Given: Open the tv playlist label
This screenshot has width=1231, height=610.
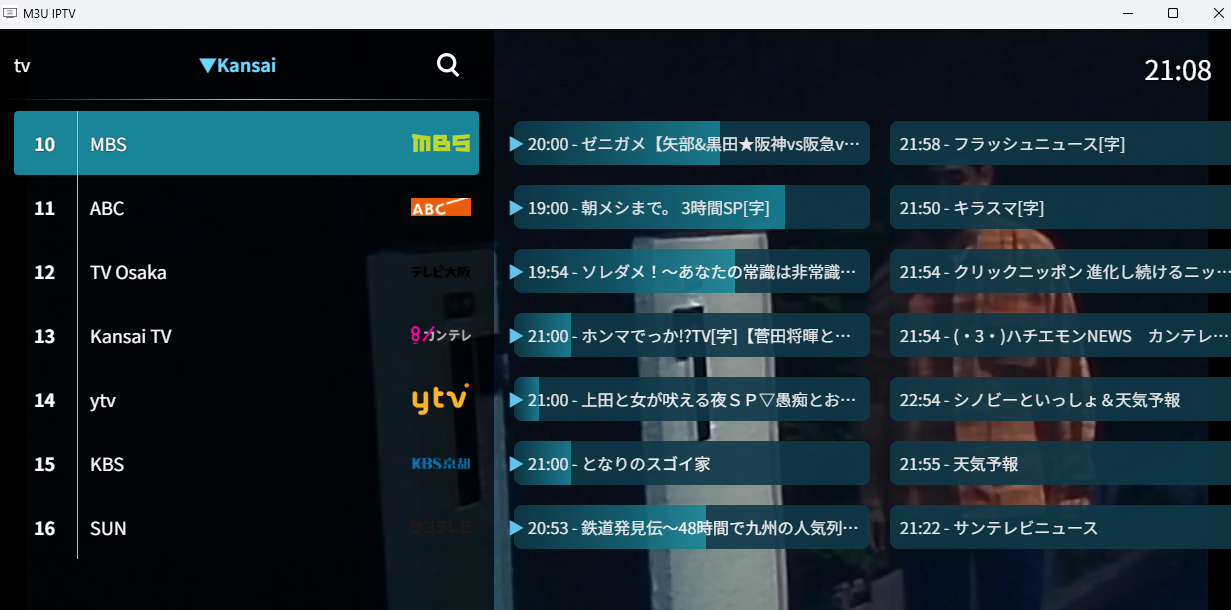Looking at the screenshot, I should tap(22, 66).
